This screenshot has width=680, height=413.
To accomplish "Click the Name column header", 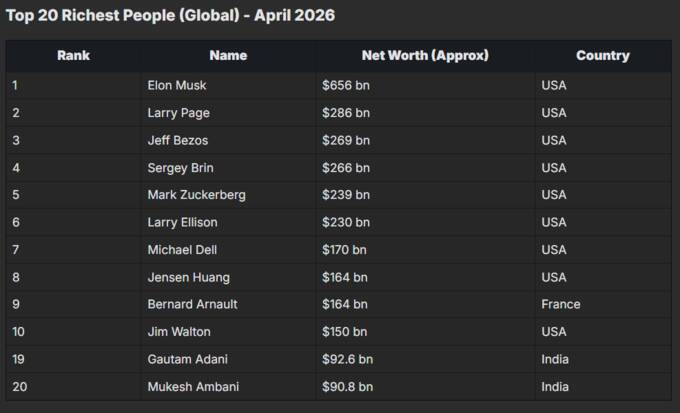I will pos(228,56).
